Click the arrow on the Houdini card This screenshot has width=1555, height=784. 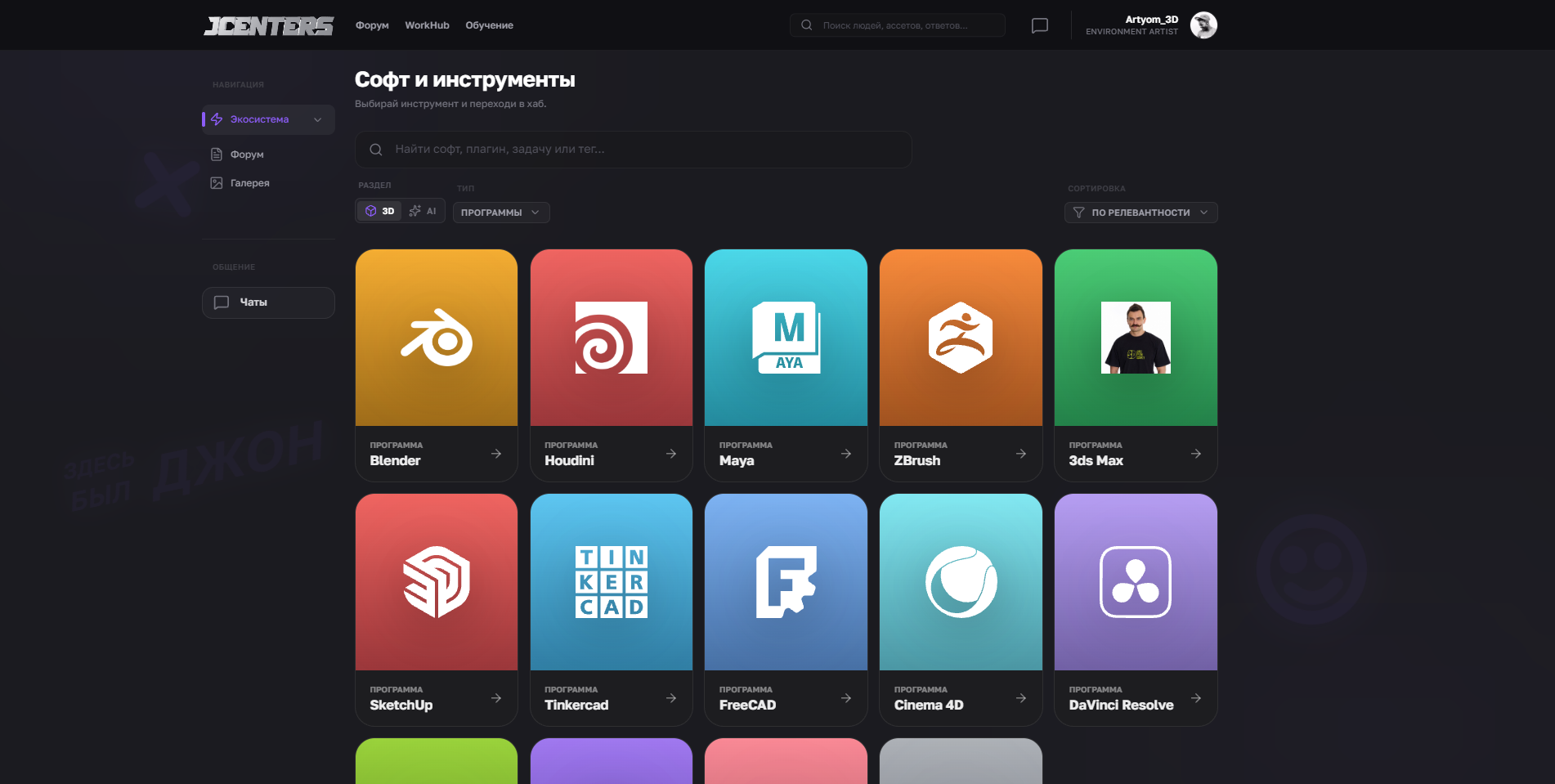click(671, 454)
